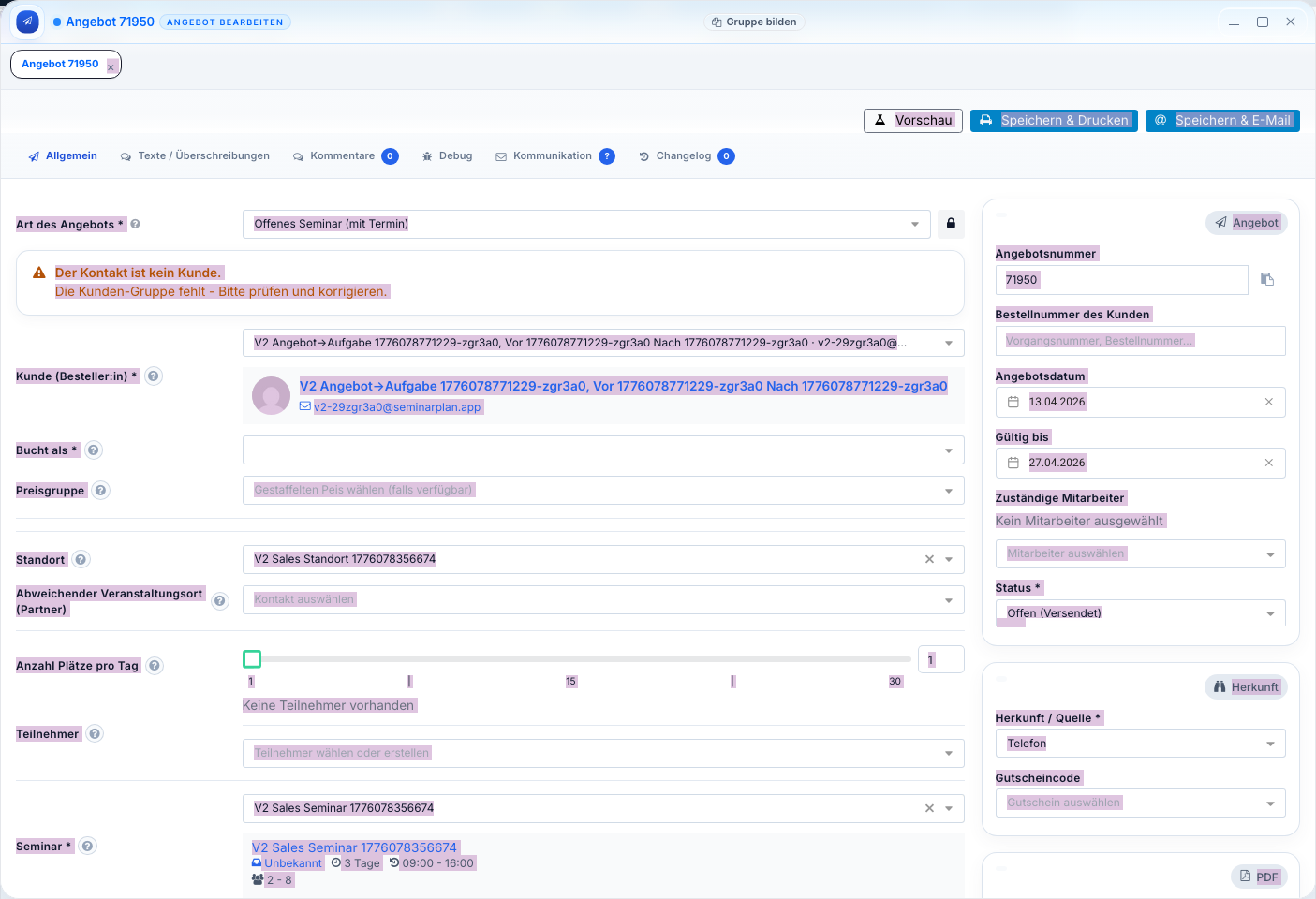Screen dimensions: 1316x899
Task: Open the Changelog tab
Action: click(x=683, y=156)
